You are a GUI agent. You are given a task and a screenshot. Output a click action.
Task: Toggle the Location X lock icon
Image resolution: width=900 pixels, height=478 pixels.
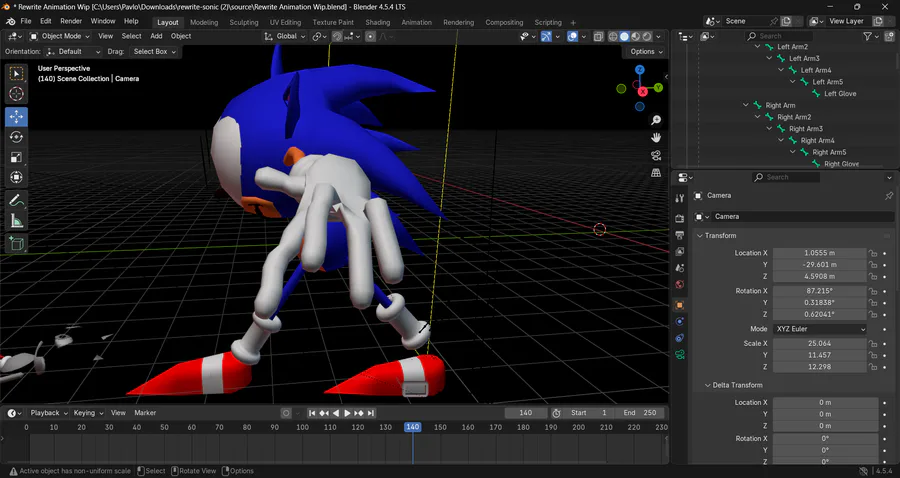(x=872, y=253)
